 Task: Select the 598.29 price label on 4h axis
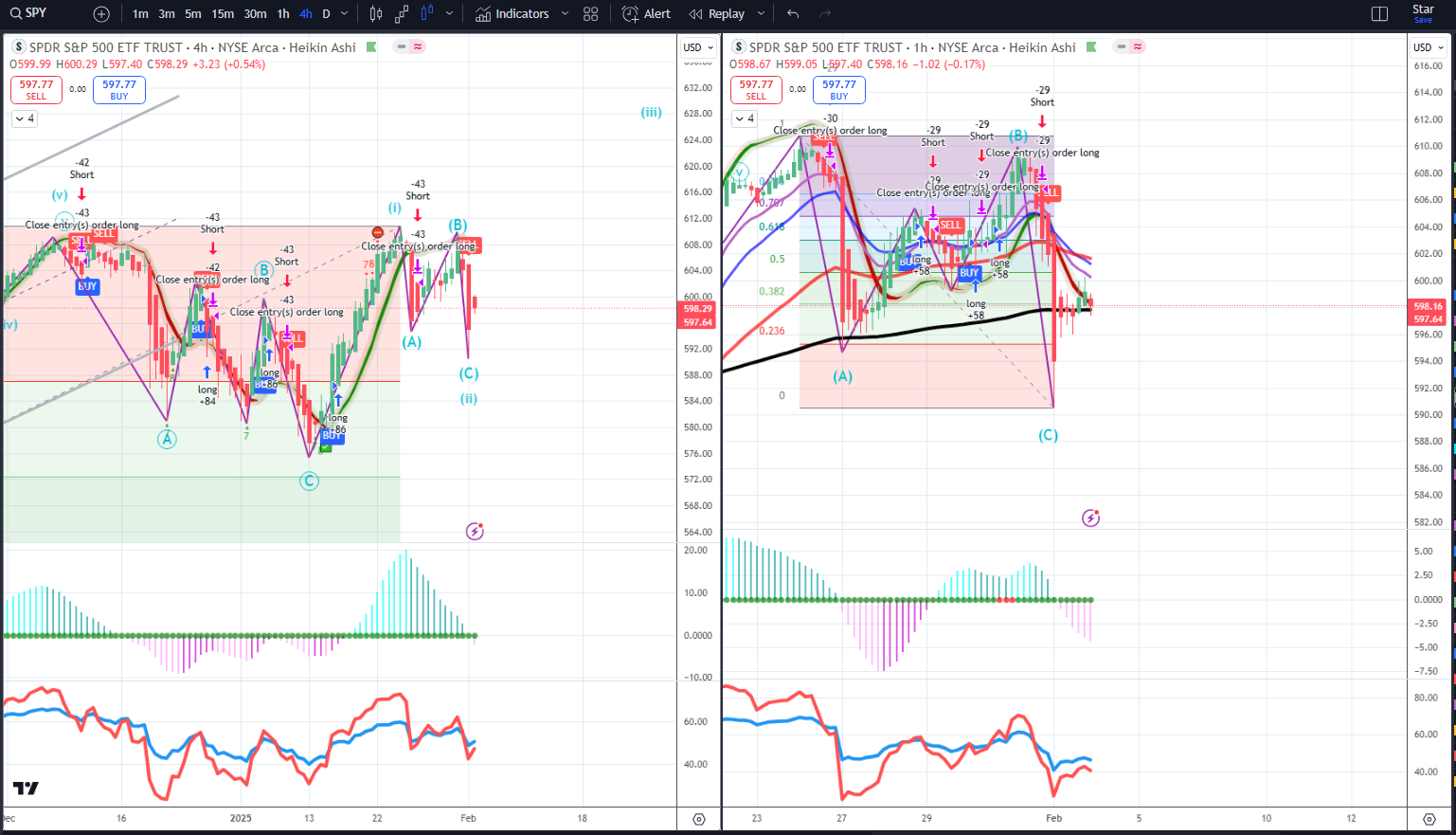(x=697, y=309)
